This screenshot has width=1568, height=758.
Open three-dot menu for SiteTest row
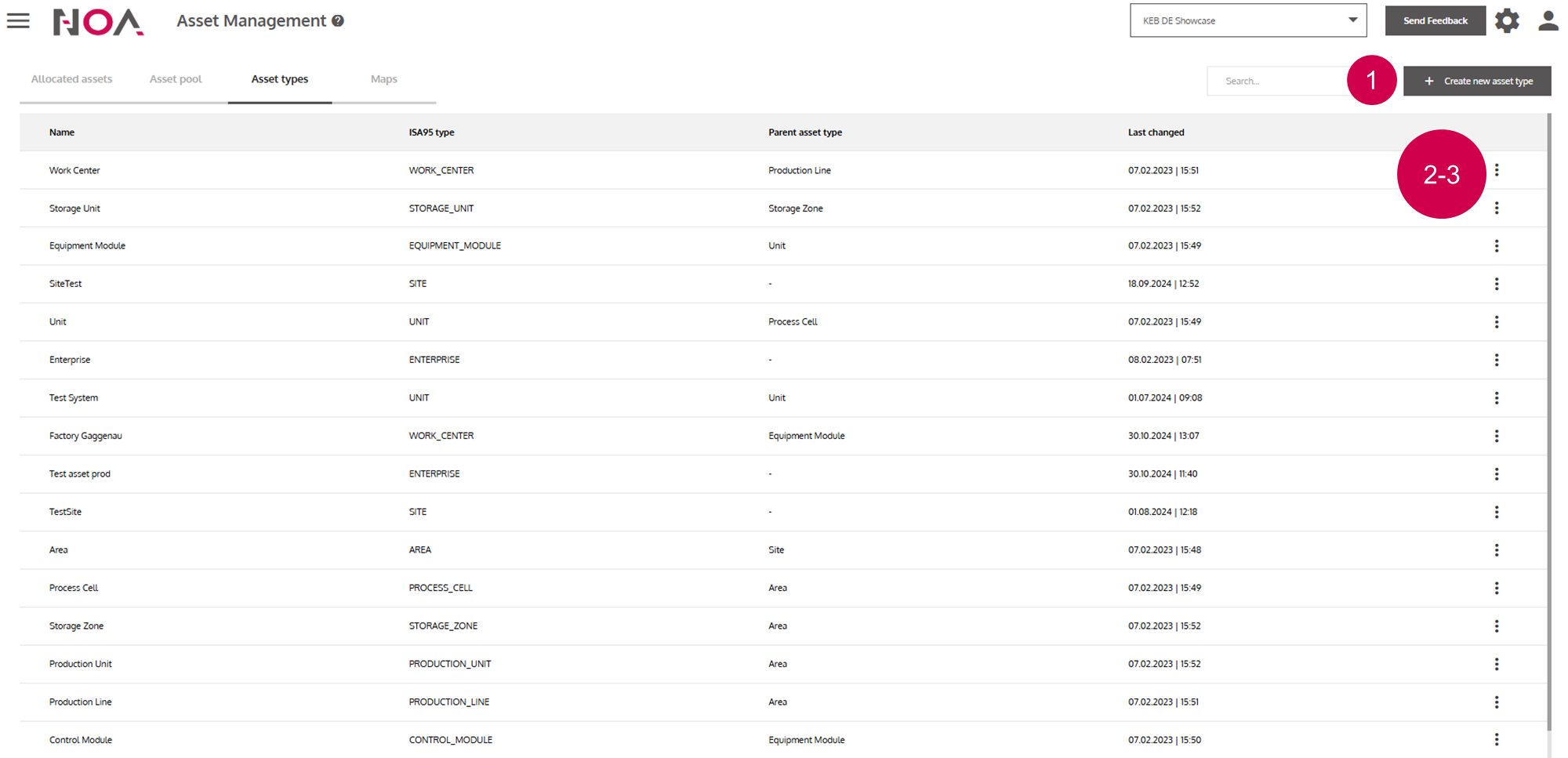coord(1496,284)
